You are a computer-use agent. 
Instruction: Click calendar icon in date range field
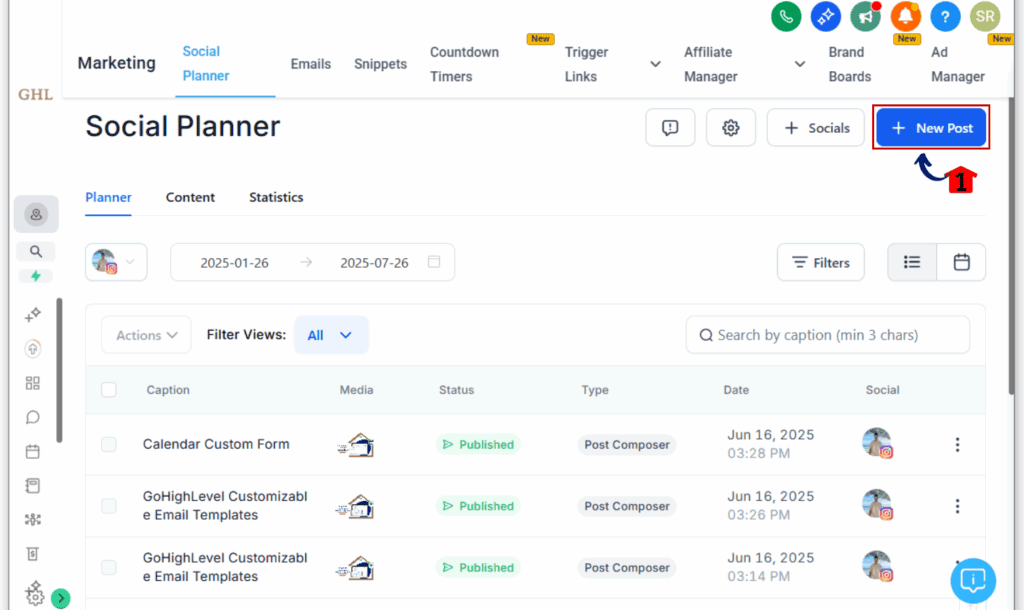pos(434,262)
